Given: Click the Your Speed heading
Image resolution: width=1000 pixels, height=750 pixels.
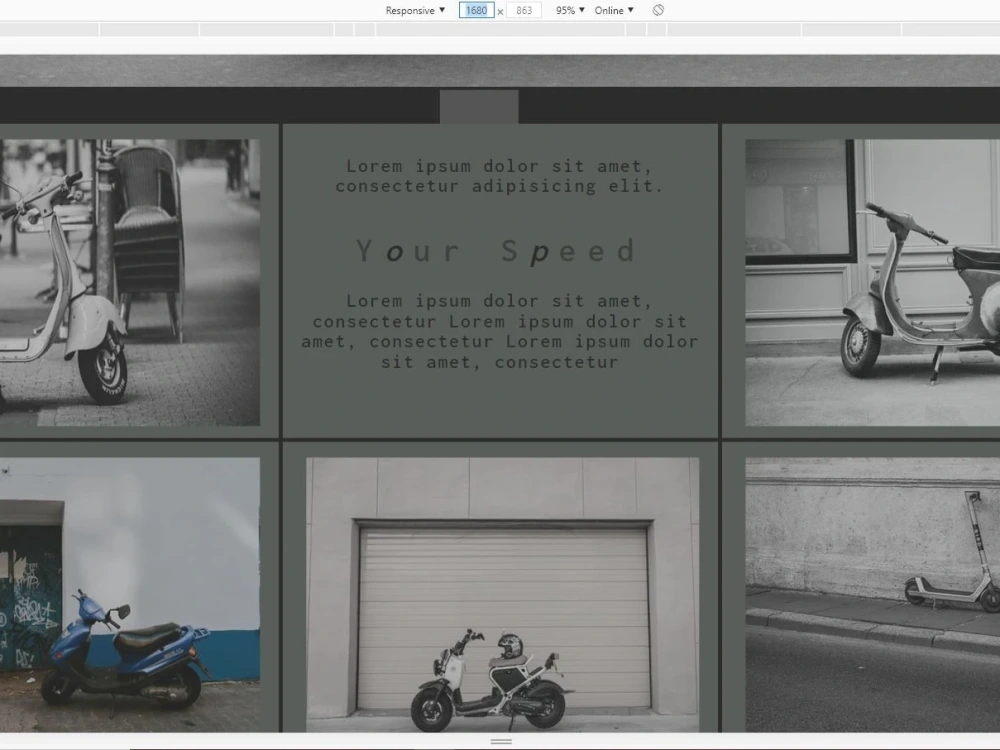Looking at the screenshot, I should (x=497, y=251).
